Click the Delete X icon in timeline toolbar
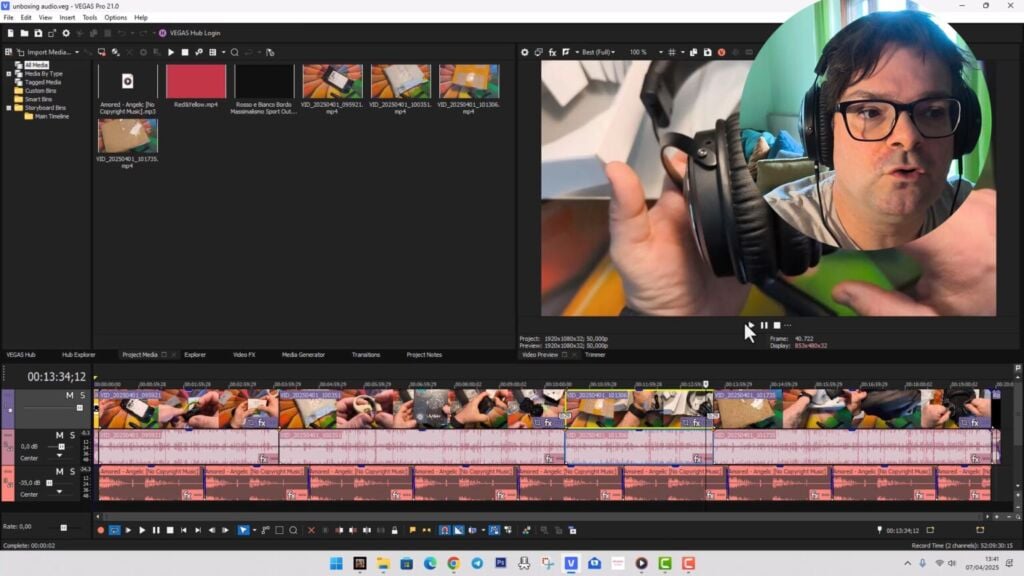The image size is (1024, 576). [x=311, y=530]
